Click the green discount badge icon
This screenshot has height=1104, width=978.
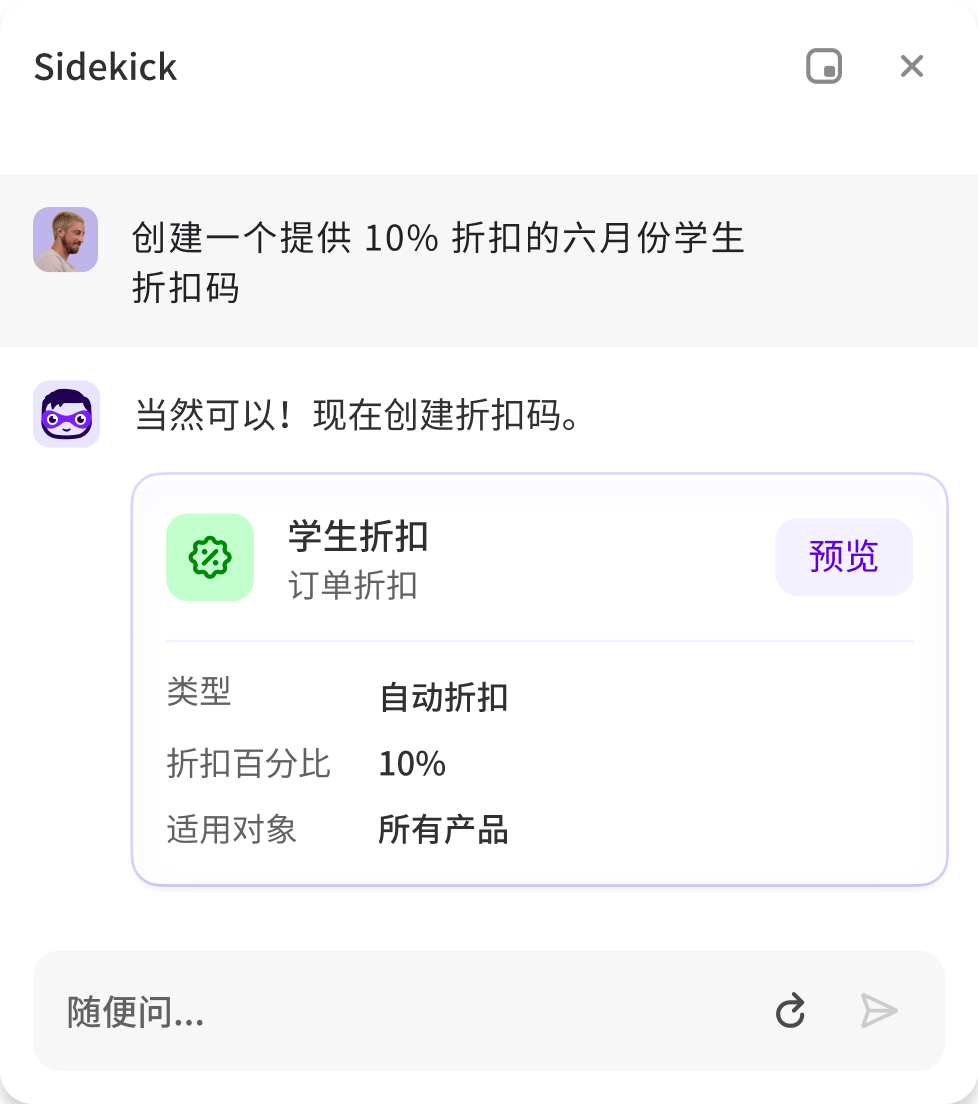click(210, 558)
